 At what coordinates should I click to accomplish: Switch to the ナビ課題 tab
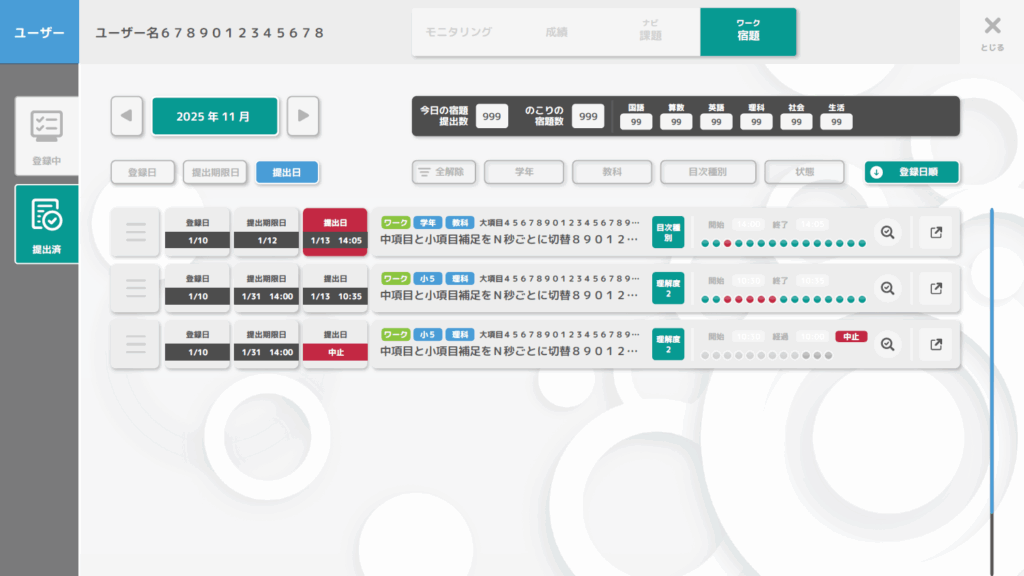click(651, 32)
